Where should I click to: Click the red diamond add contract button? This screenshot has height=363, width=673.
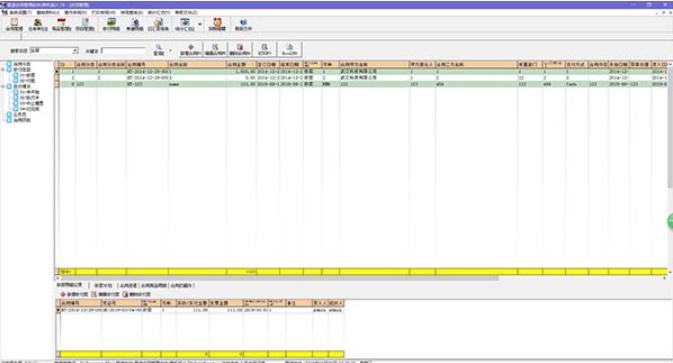tap(191, 50)
